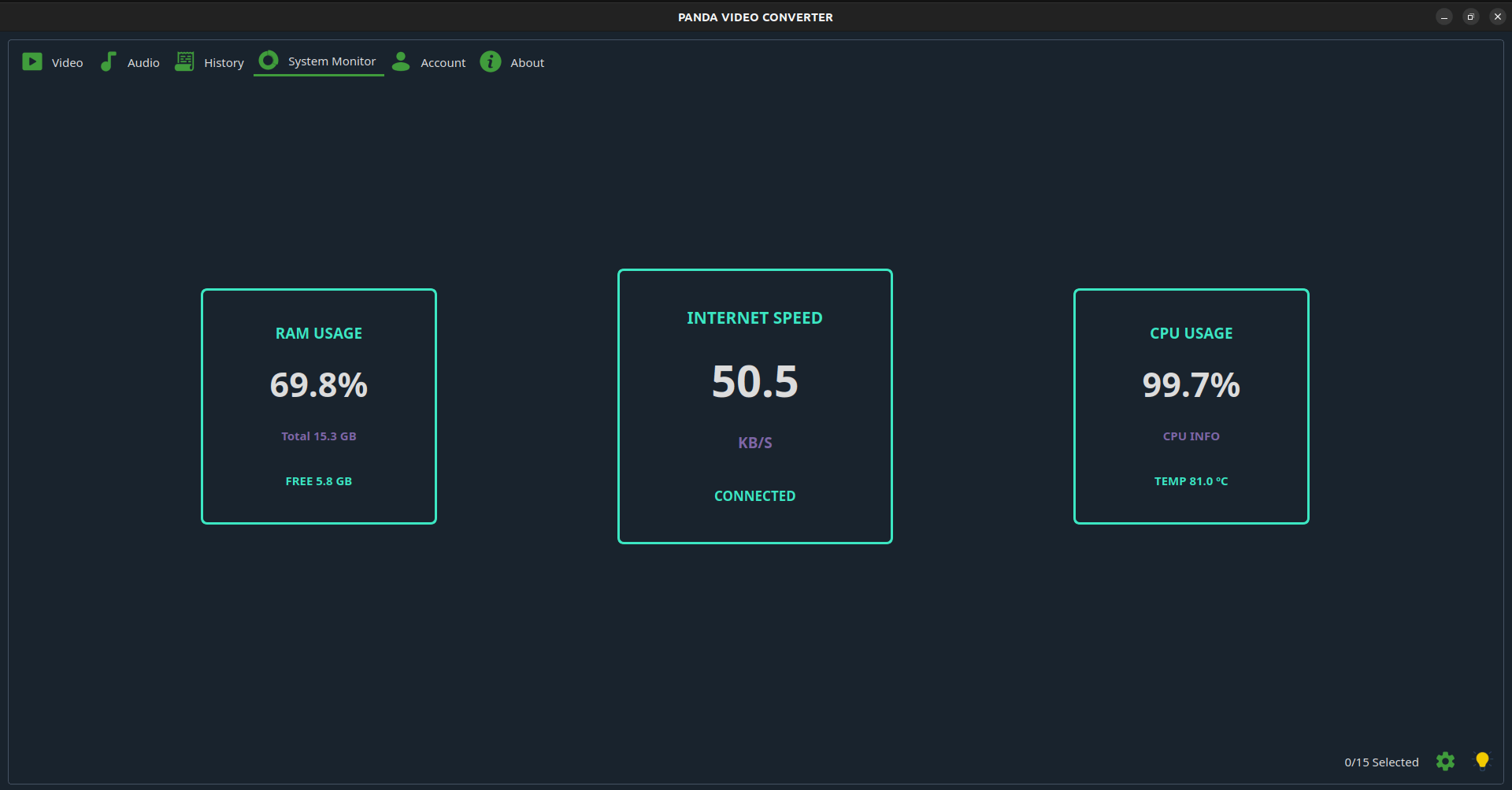Click the 69.8% RAM value
The width and height of the screenshot is (1512, 790).
(319, 385)
